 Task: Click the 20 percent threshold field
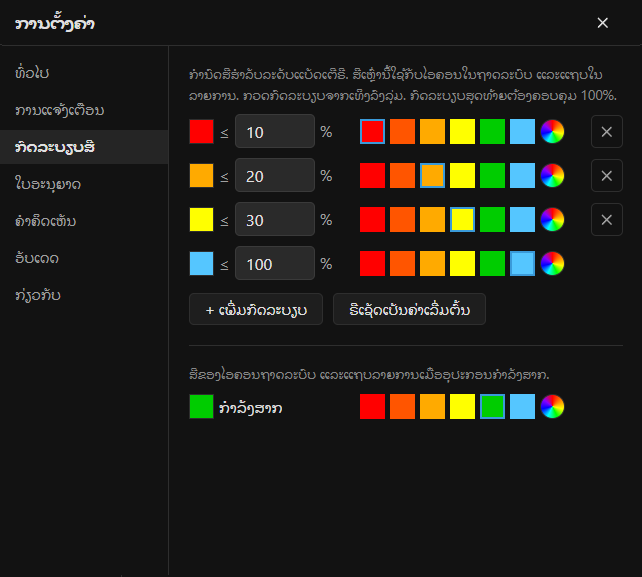point(275,175)
